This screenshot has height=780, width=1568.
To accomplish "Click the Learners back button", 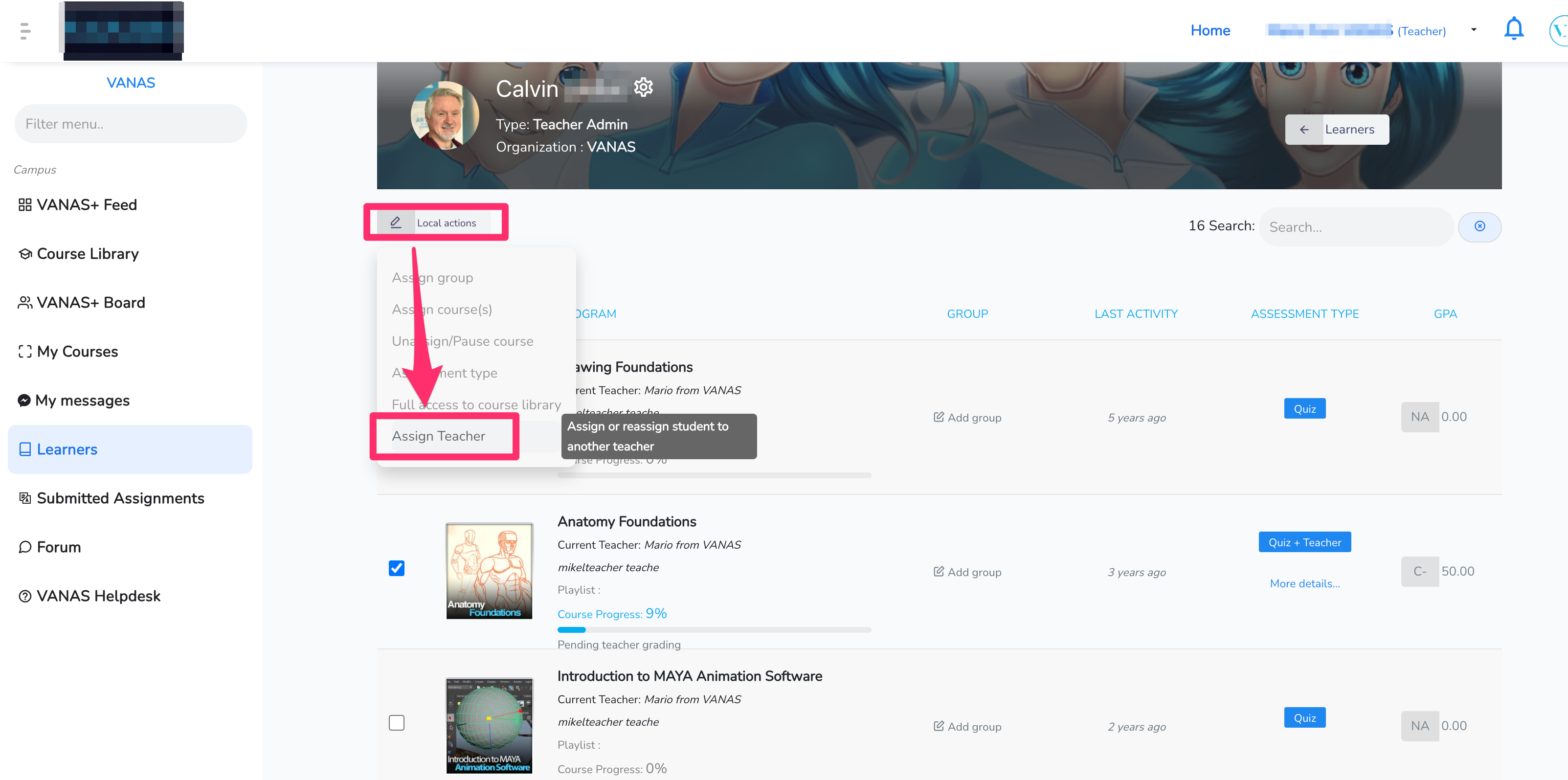I will pyautogui.click(x=1336, y=130).
